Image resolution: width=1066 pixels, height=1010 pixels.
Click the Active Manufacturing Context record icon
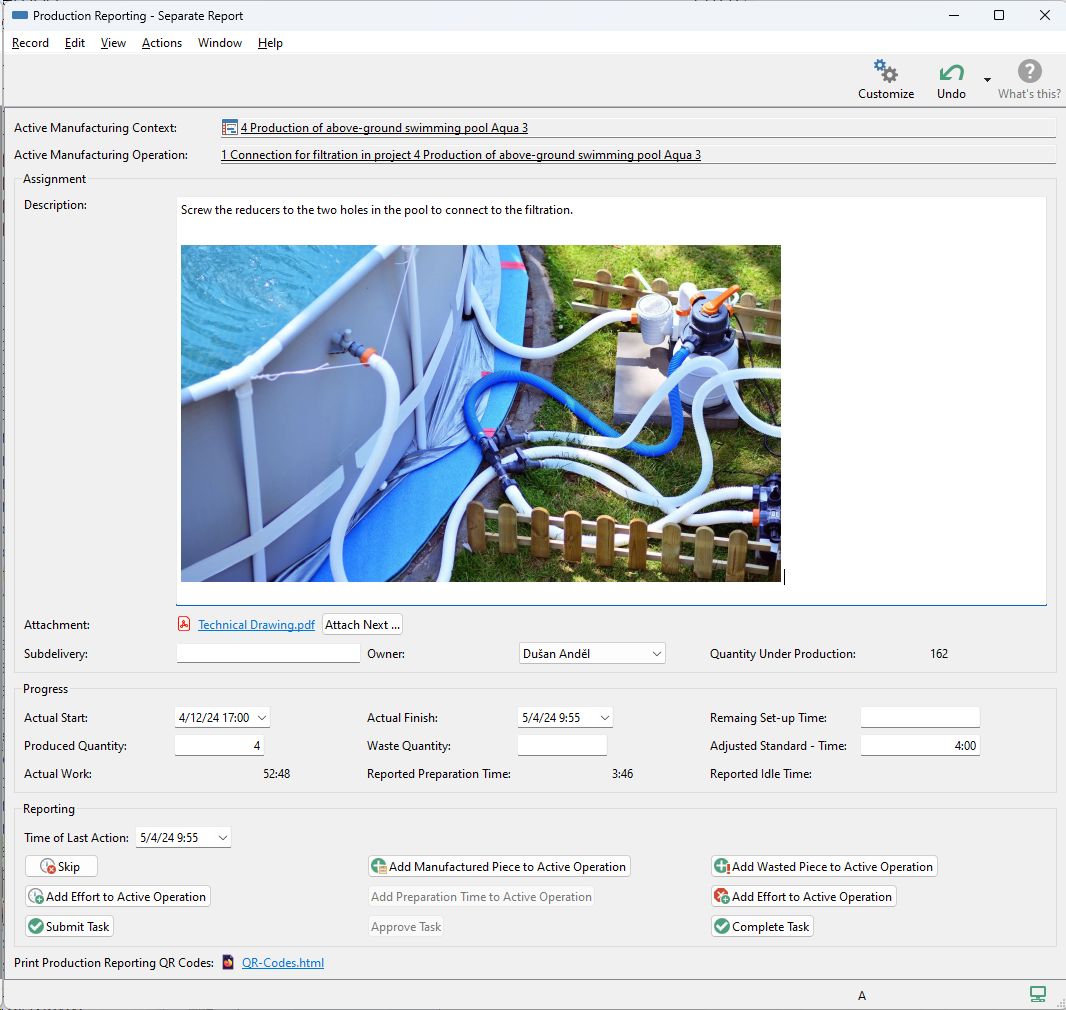pyautogui.click(x=230, y=128)
